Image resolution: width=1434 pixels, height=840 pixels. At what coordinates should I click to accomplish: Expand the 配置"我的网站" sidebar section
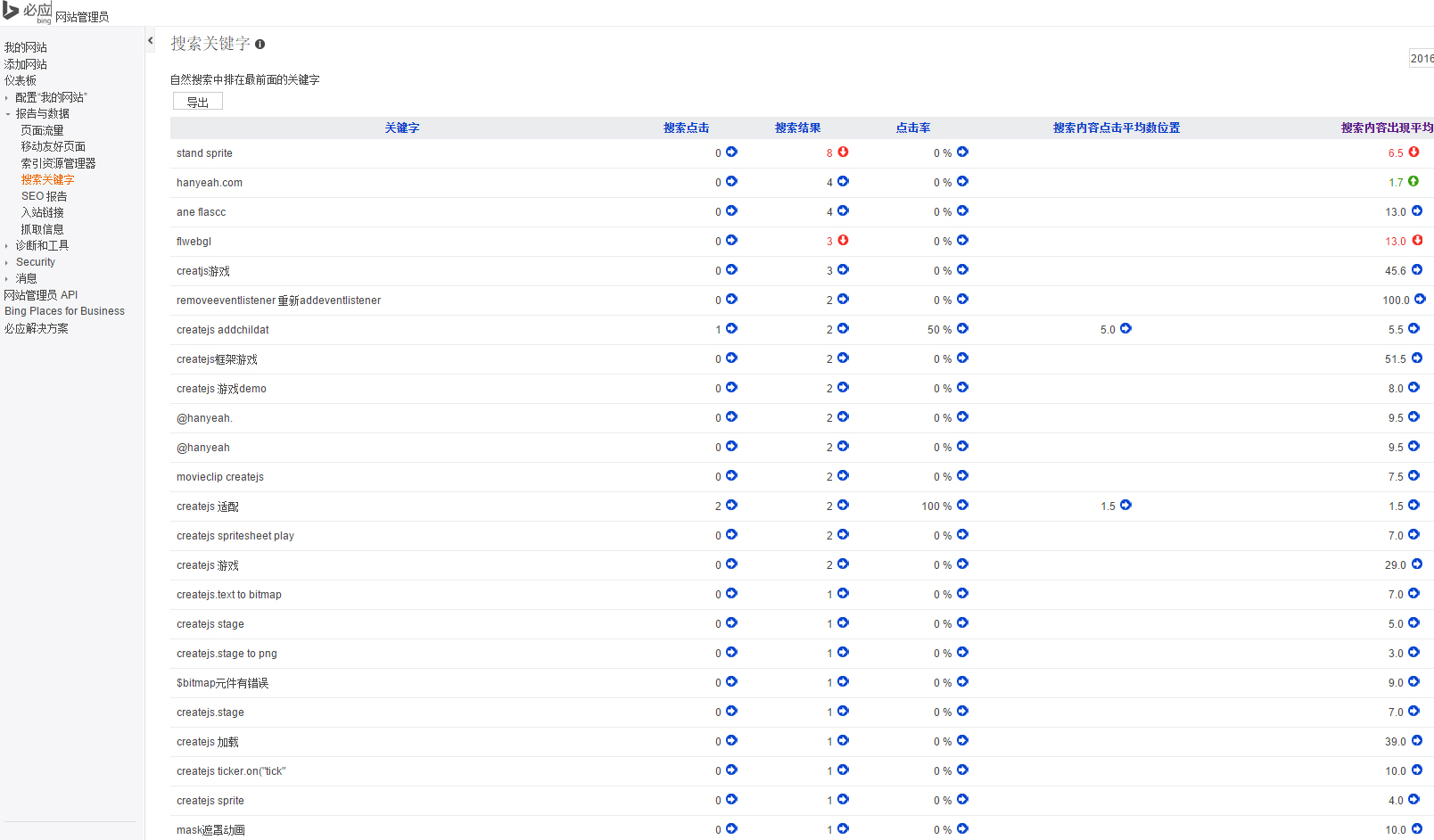click(x=7, y=97)
